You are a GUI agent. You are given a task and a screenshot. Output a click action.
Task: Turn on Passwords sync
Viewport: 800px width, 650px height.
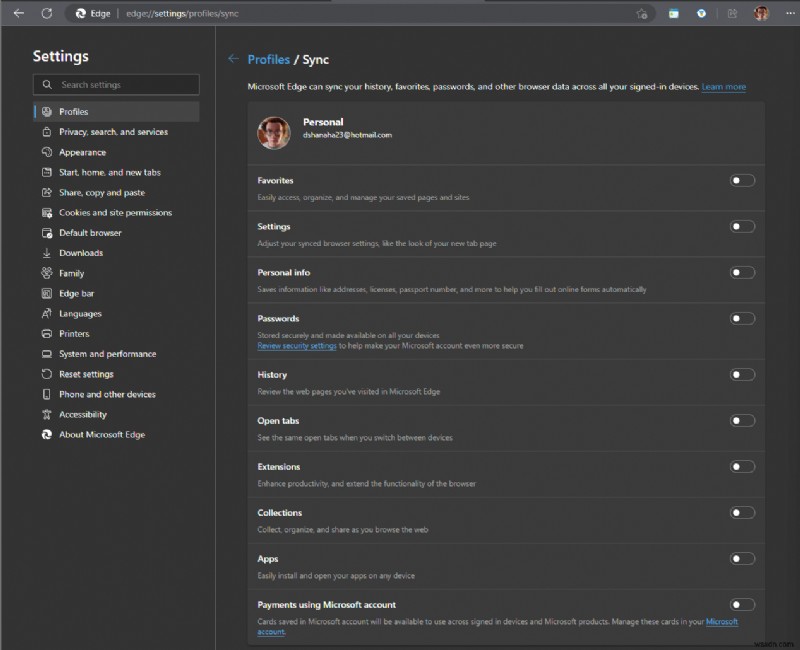click(x=742, y=318)
